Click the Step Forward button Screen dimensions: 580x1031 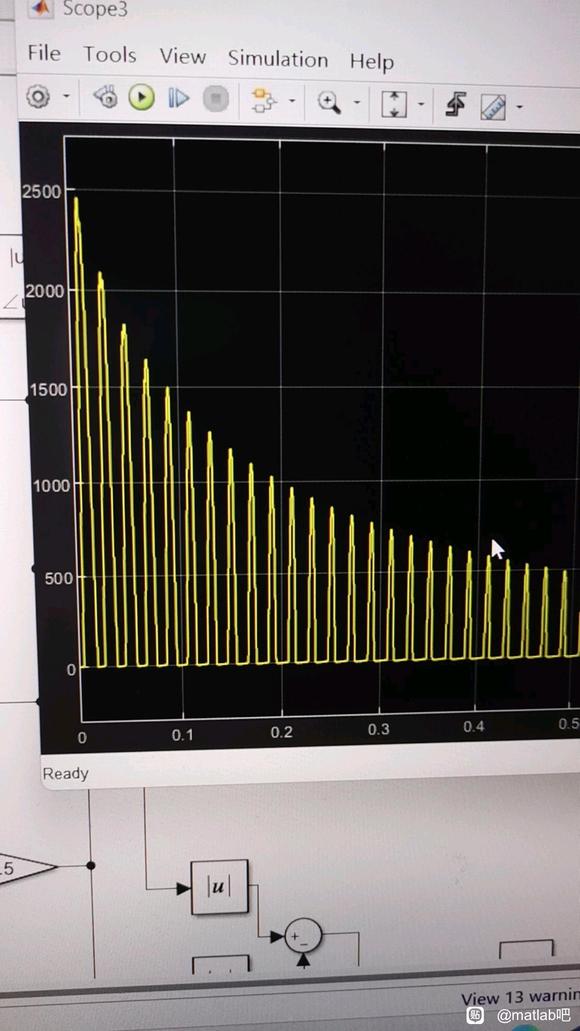[178, 99]
